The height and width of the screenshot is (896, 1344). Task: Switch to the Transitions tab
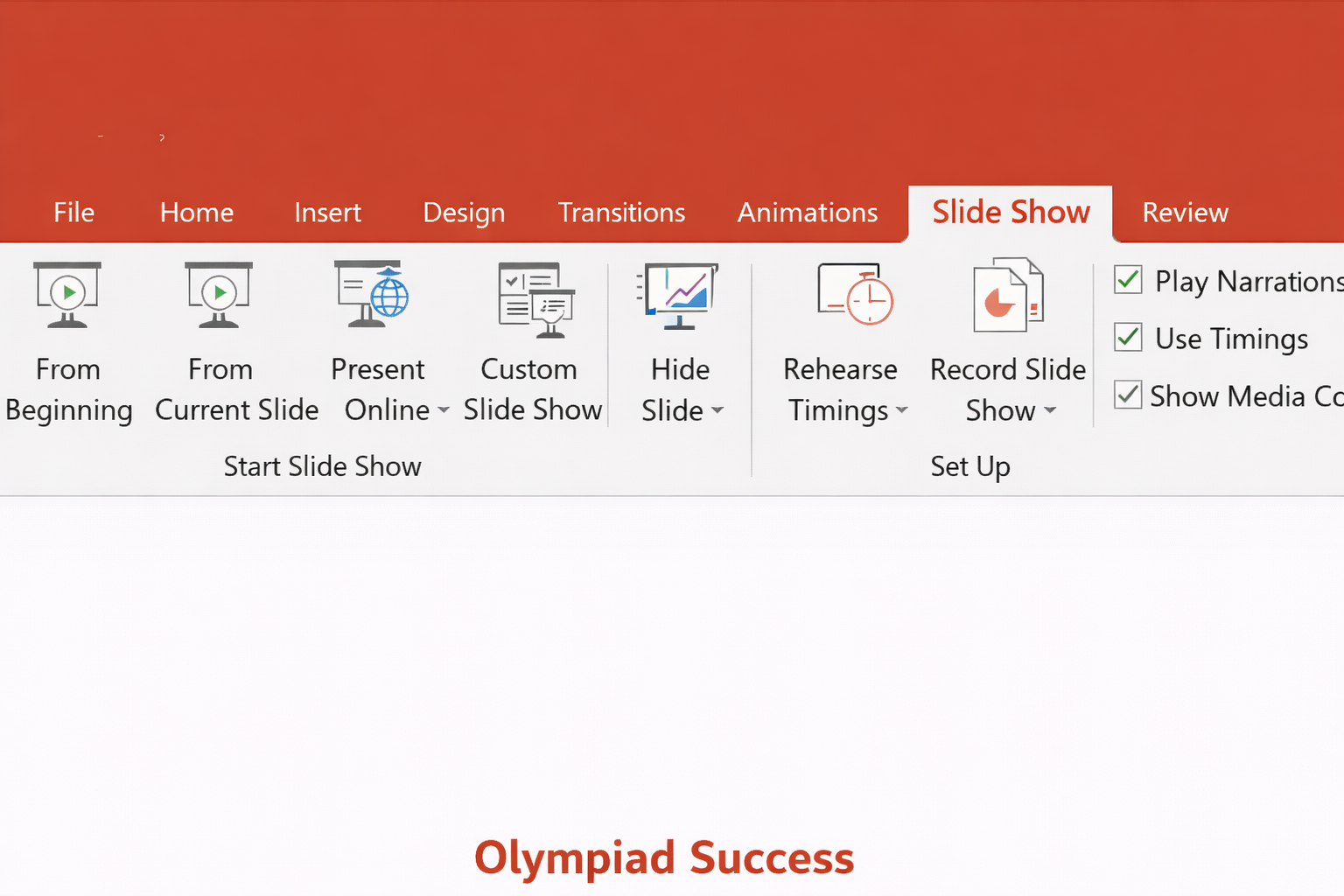pyautogui.click(x=621, y=213)
